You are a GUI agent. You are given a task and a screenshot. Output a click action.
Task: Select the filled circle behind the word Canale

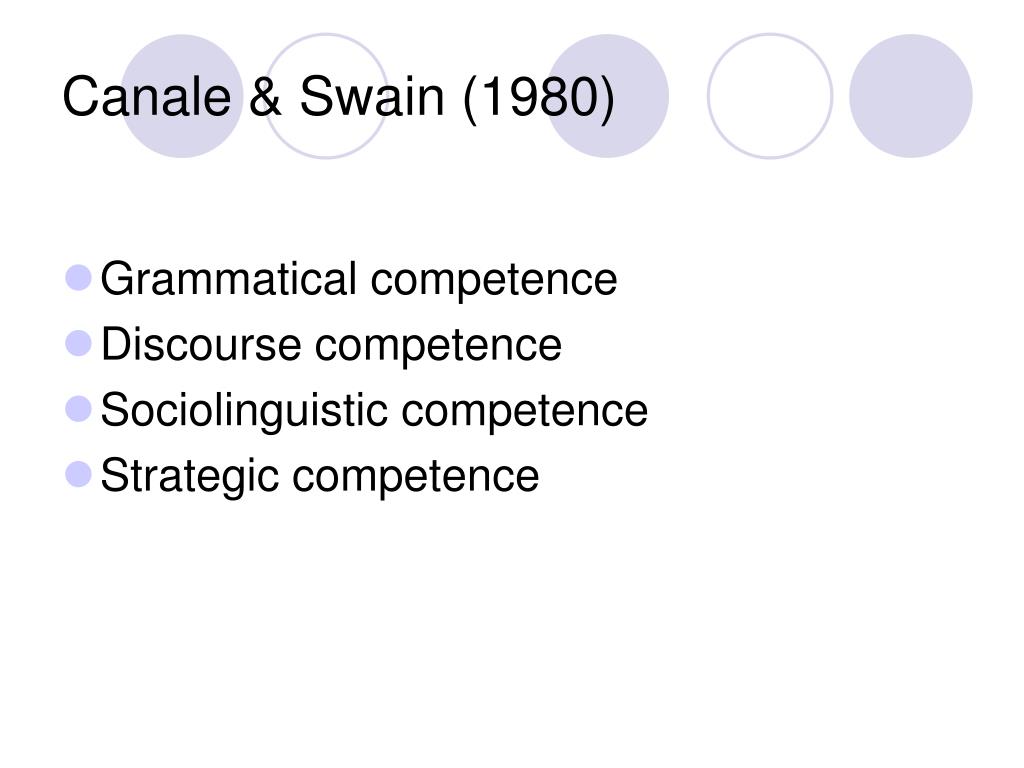(182, 96)
